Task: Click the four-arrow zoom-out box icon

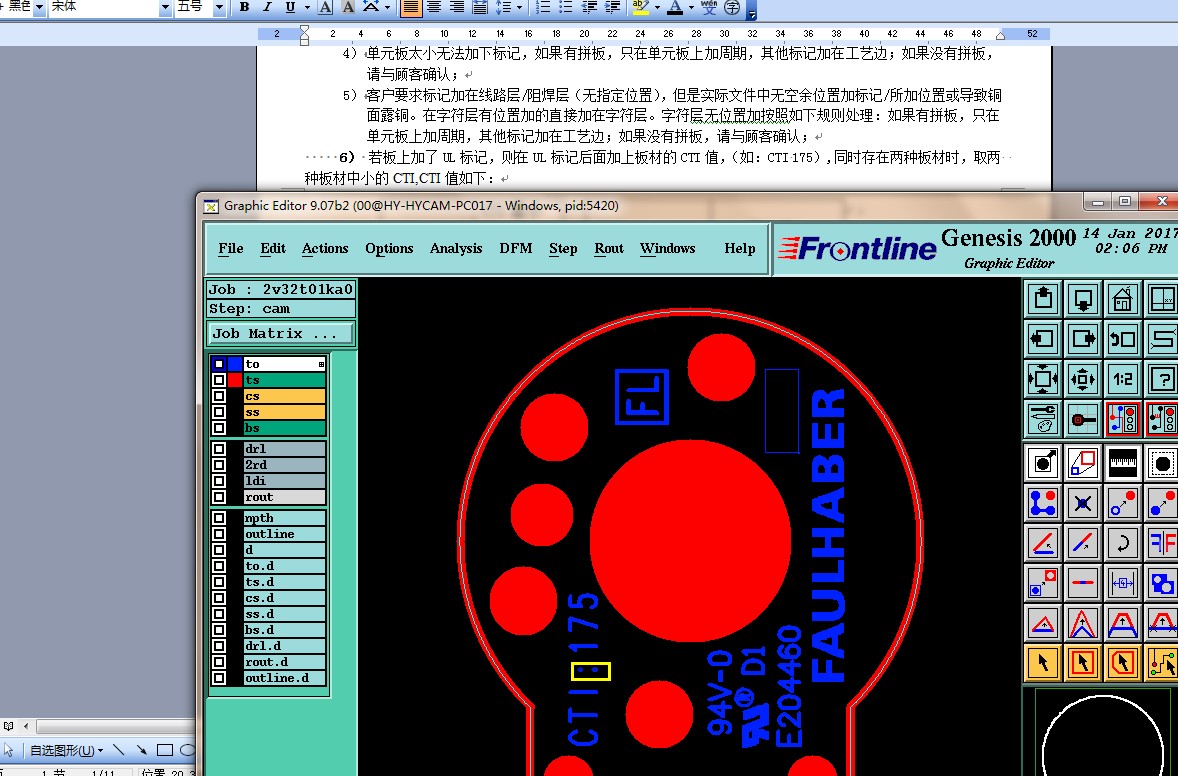Action: click(1043, 379)
